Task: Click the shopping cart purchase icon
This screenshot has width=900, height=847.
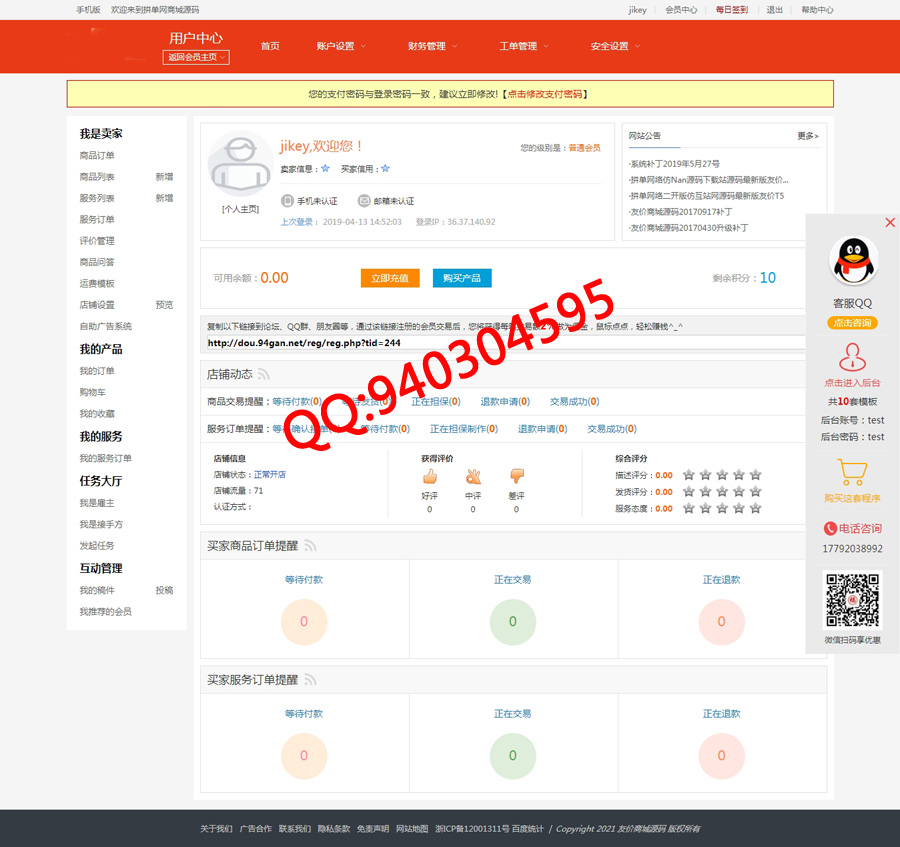Action: pyautogui.click(x=852, y=472)
